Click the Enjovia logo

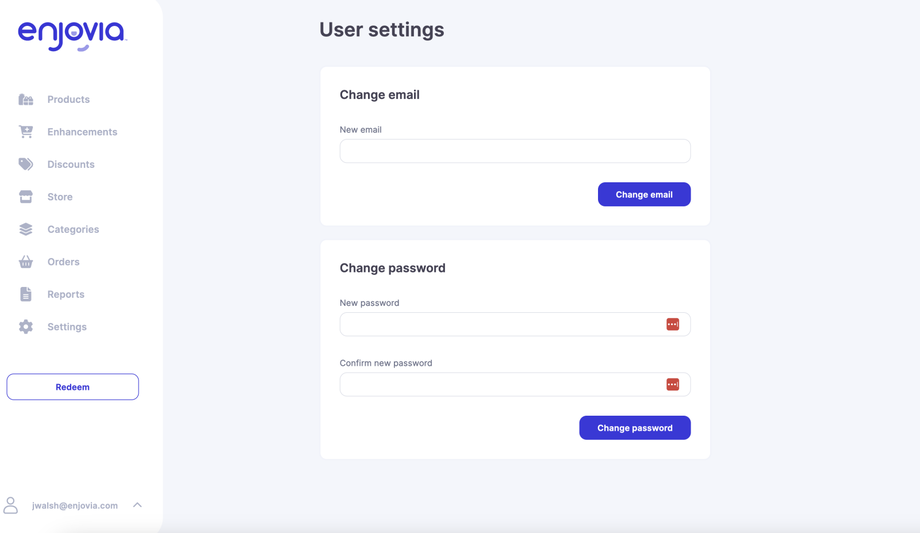coord(72,35)
